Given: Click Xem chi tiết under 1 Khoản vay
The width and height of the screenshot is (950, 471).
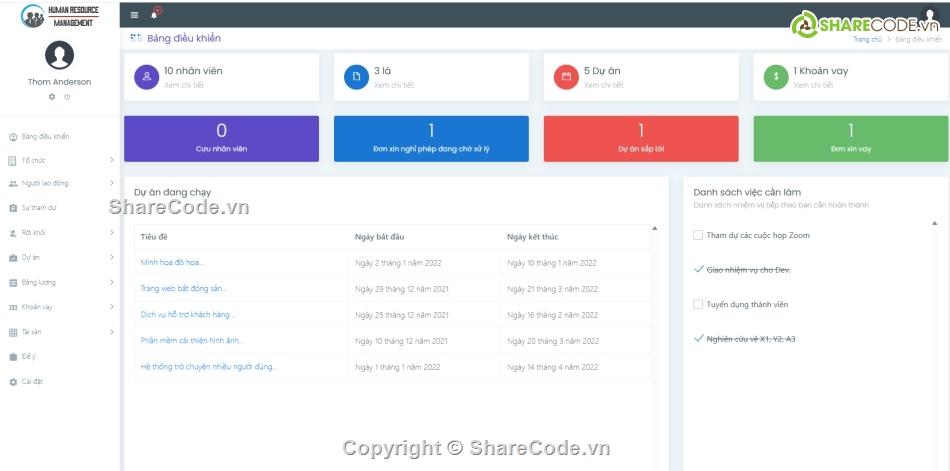Looking at the screenshot, I should point(814,85).
